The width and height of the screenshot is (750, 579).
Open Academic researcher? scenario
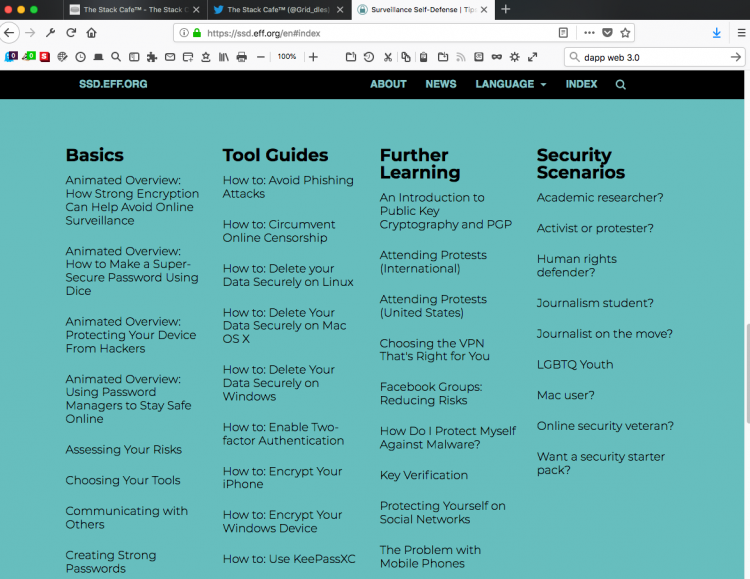(600, 198)
